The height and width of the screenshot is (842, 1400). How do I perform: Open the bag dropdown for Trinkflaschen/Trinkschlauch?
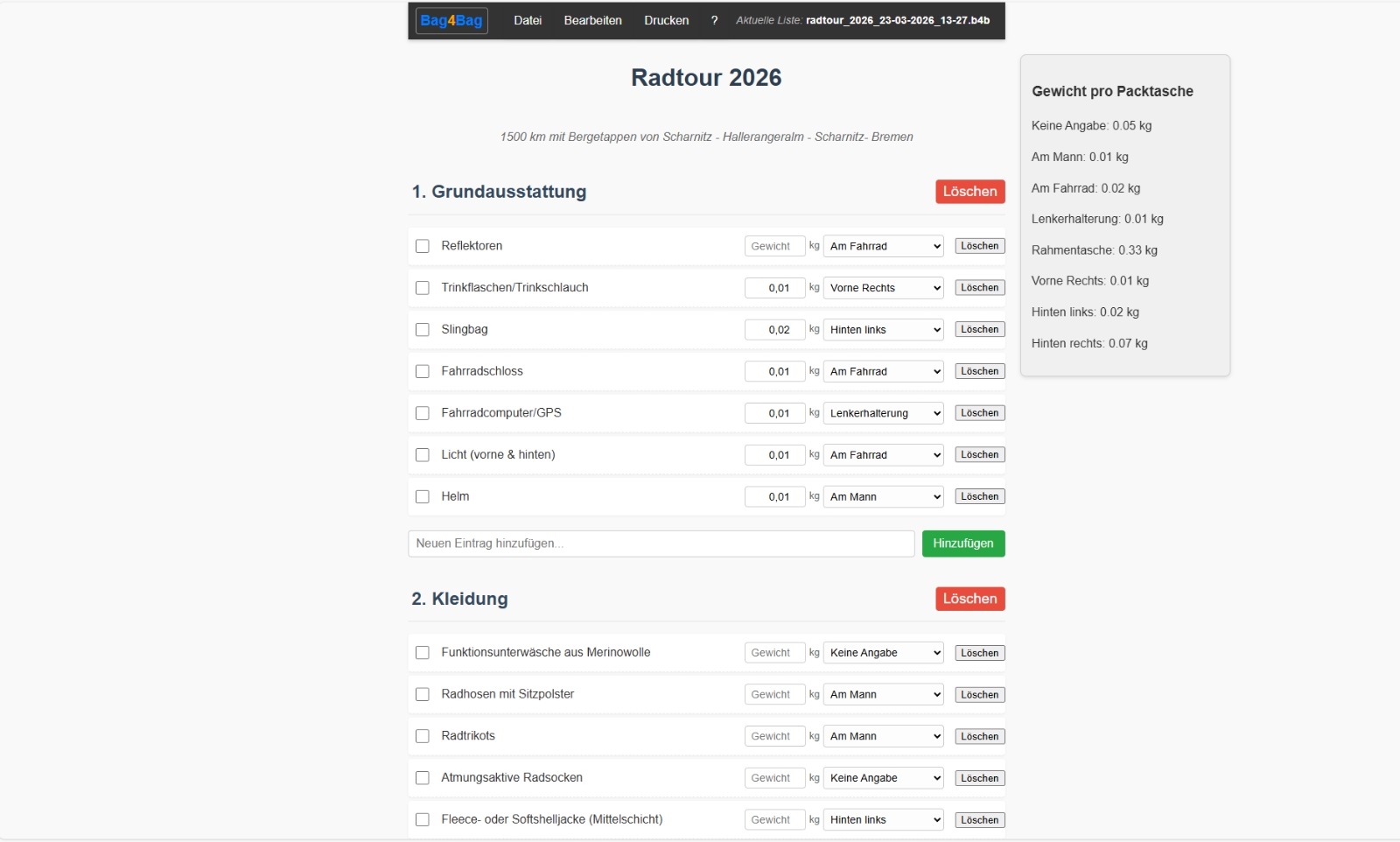click(883, 288)
